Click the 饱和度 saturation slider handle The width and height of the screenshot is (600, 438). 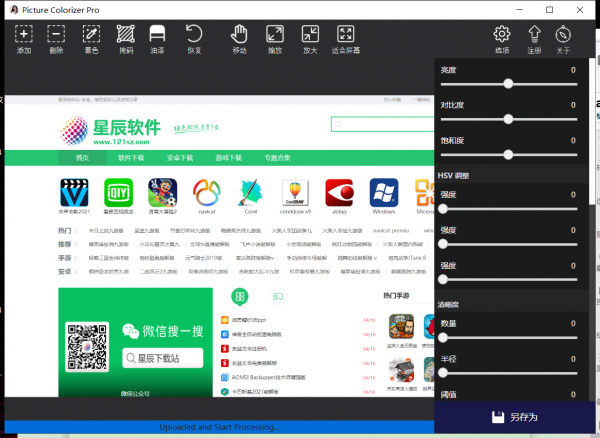tap(508, 155)
